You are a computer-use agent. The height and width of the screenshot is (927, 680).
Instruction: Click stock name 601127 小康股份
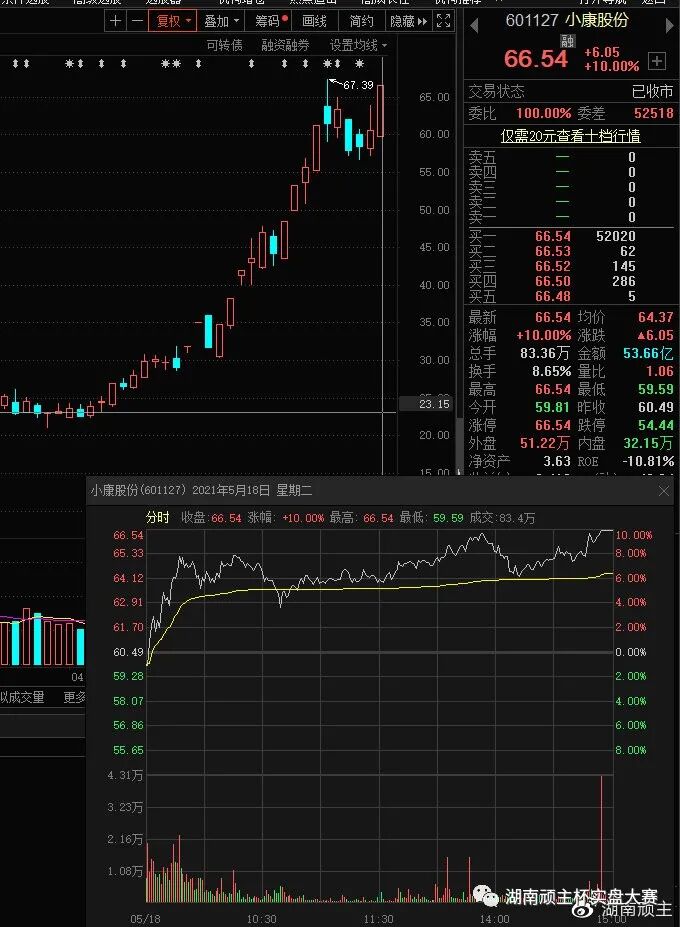pyautogui.click(x=567, y=20)
